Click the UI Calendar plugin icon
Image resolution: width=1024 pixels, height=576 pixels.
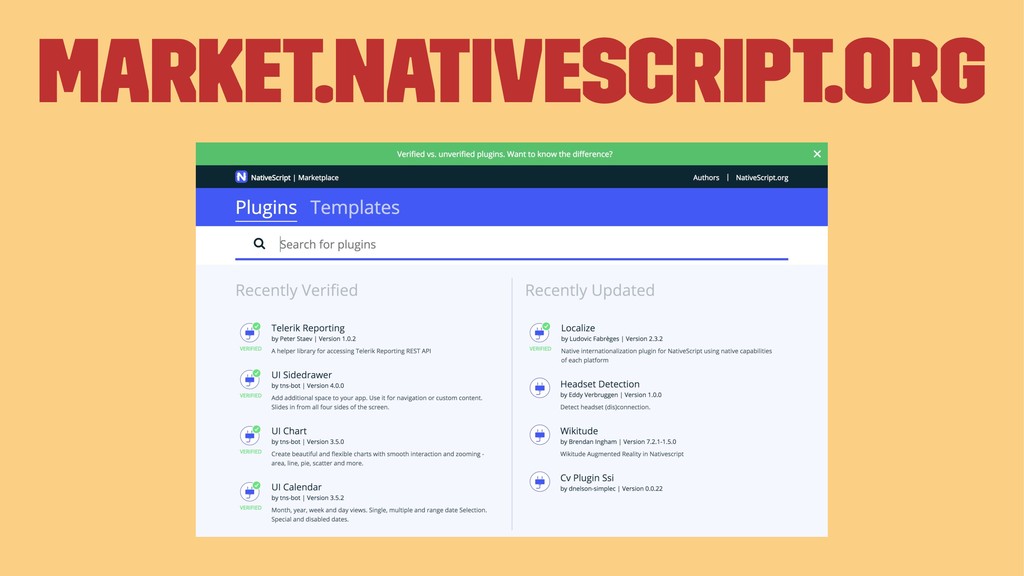pos(249,492)
